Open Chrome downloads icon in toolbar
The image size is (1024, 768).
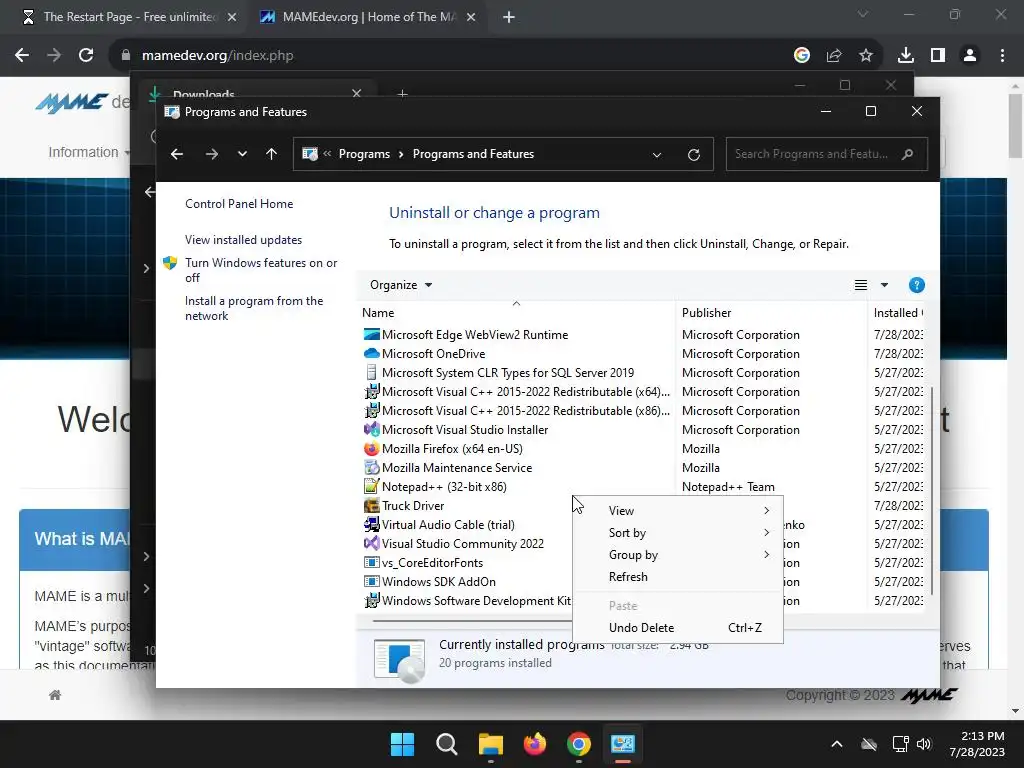pyautogui.click(x=905, y=56)
